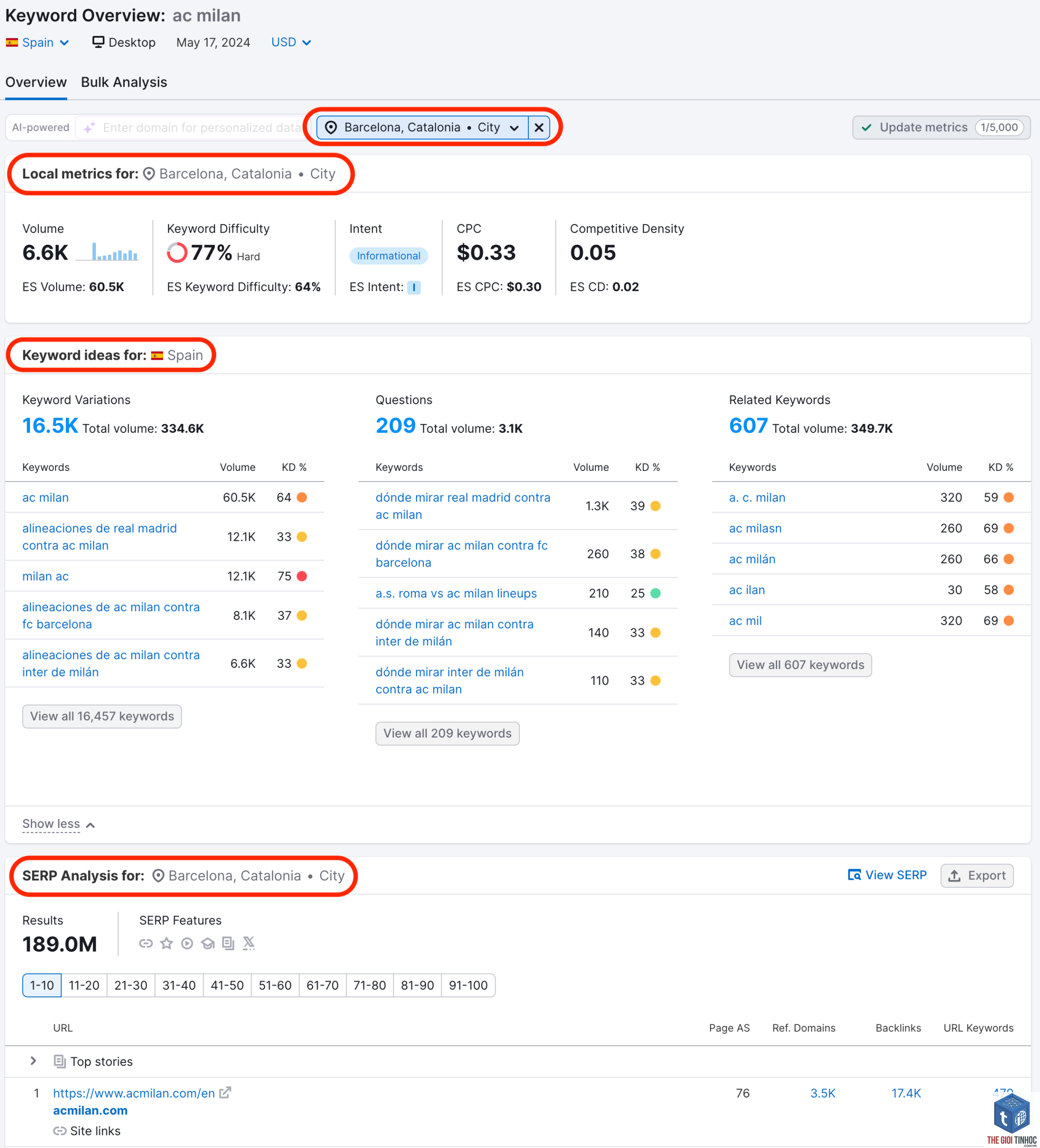Click the Site links SERP feature icon

point(146,944)
